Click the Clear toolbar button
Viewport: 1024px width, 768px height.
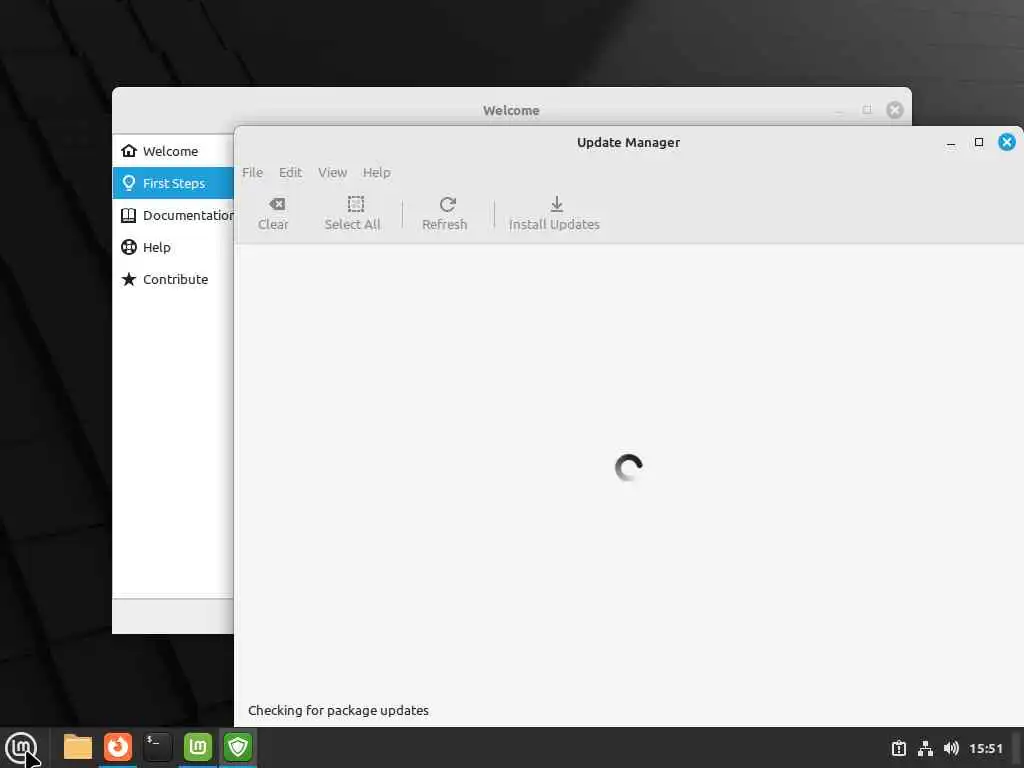click(x=273, y=214)
